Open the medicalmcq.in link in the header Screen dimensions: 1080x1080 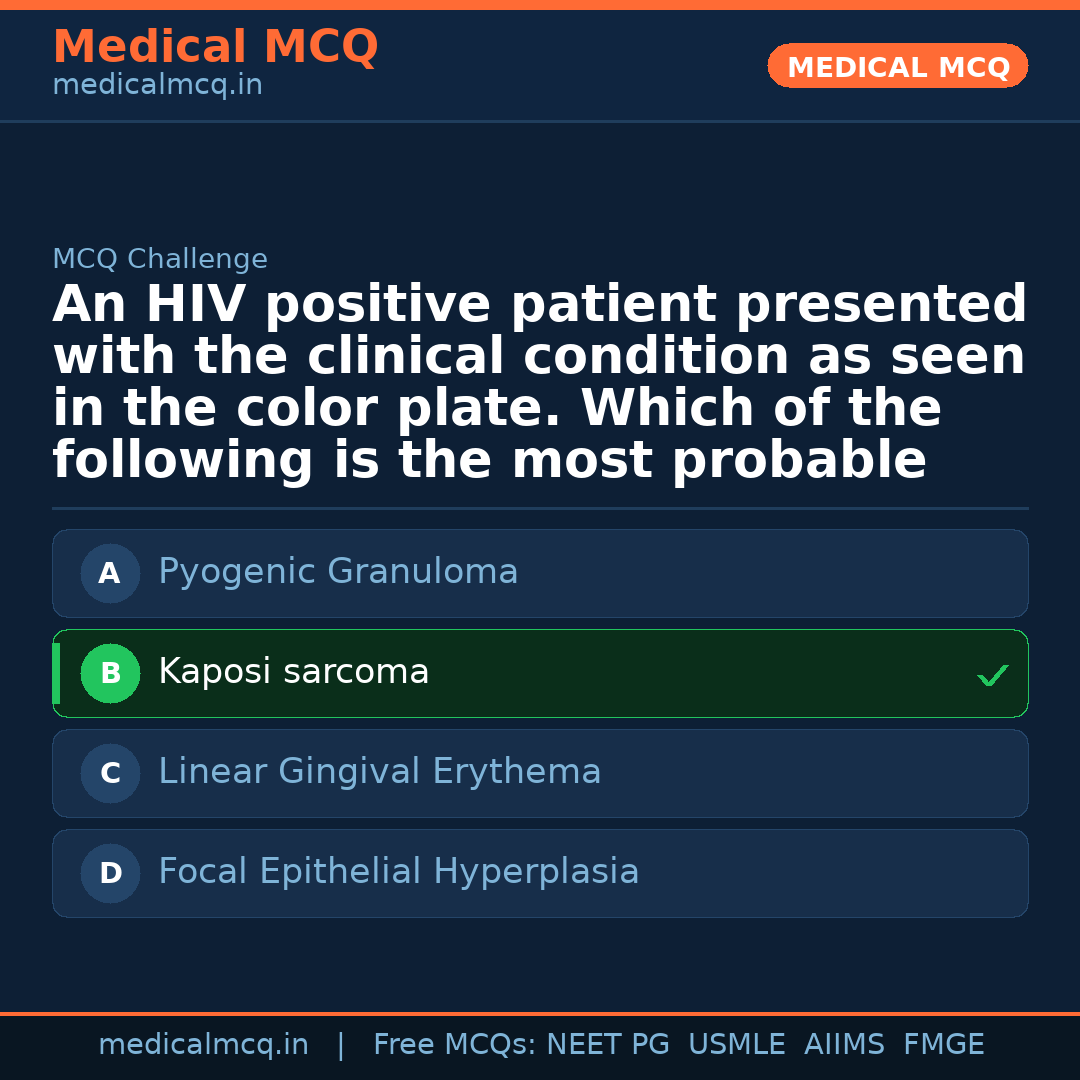(x=157, y=86)
